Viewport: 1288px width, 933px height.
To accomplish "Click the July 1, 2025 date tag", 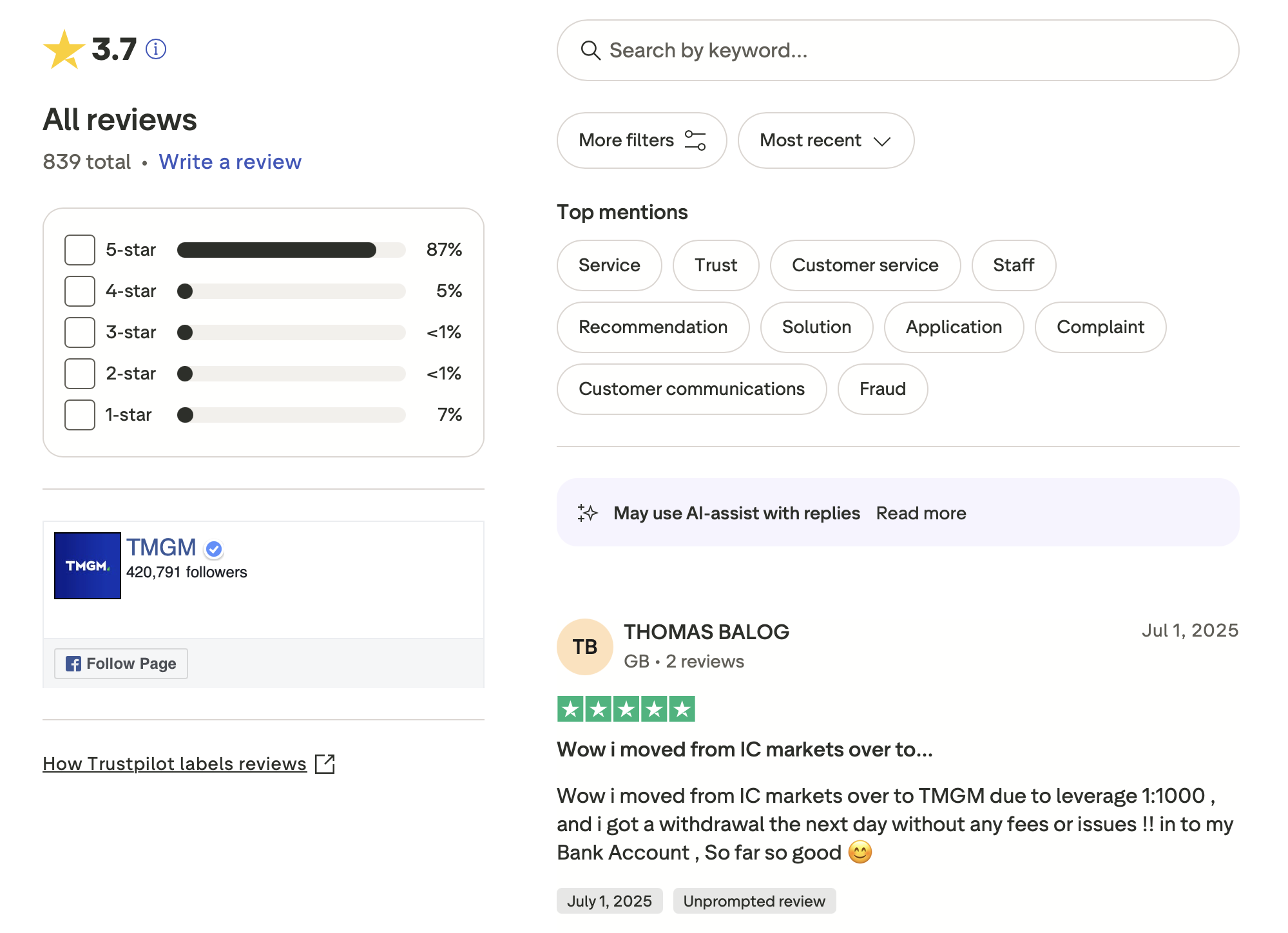I will click(609, 901).
